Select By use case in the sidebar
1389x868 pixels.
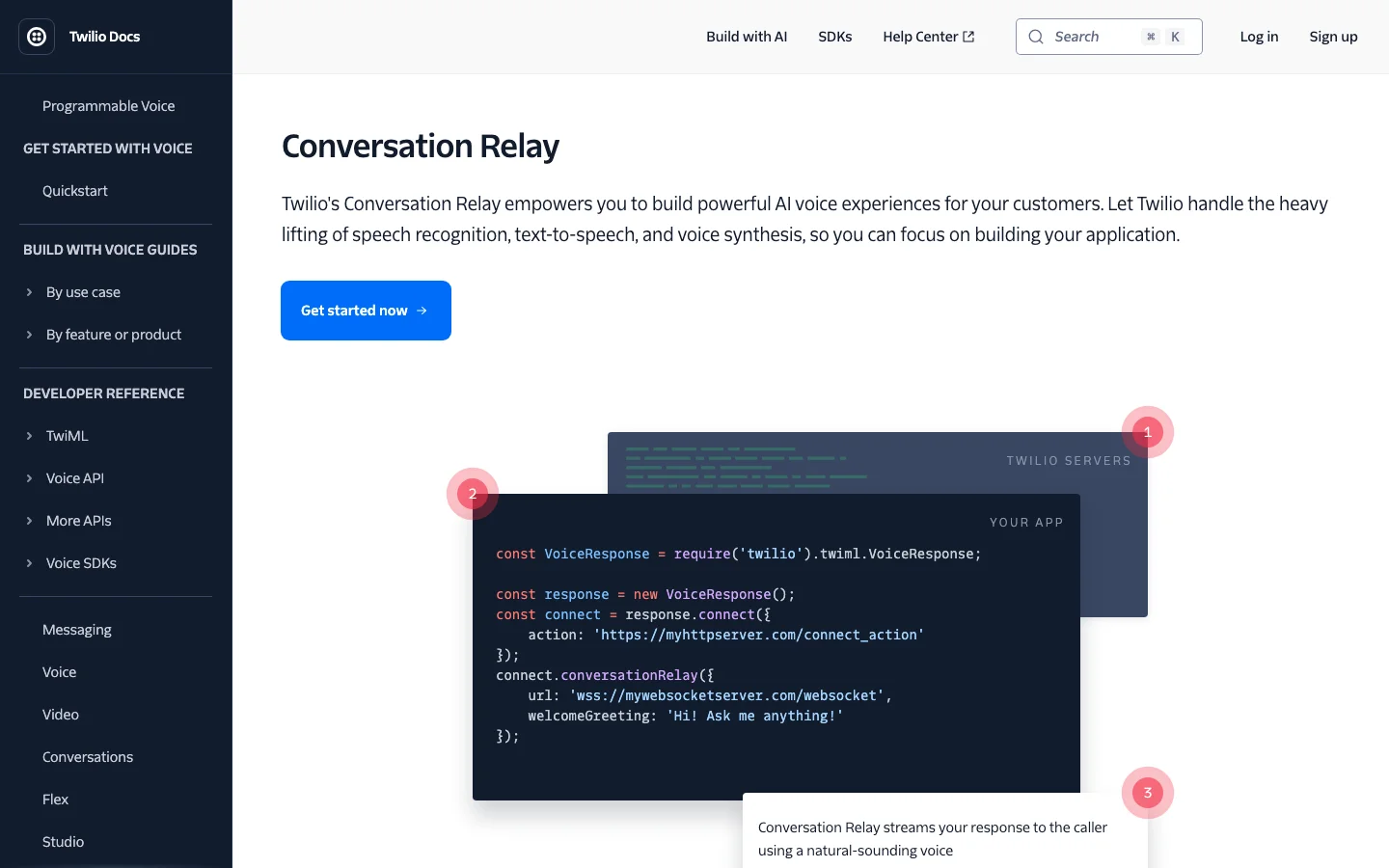click(83, 292)
